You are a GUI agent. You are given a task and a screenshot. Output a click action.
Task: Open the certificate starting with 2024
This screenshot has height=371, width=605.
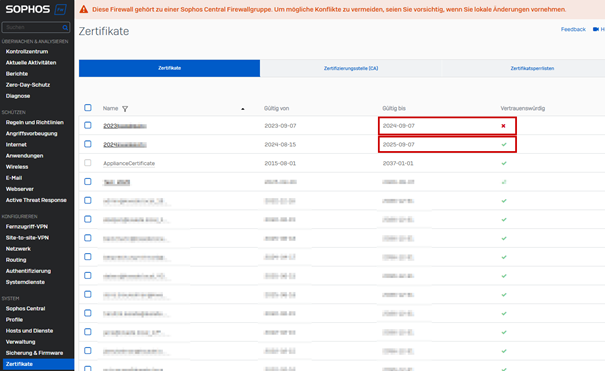click(125, 145)
